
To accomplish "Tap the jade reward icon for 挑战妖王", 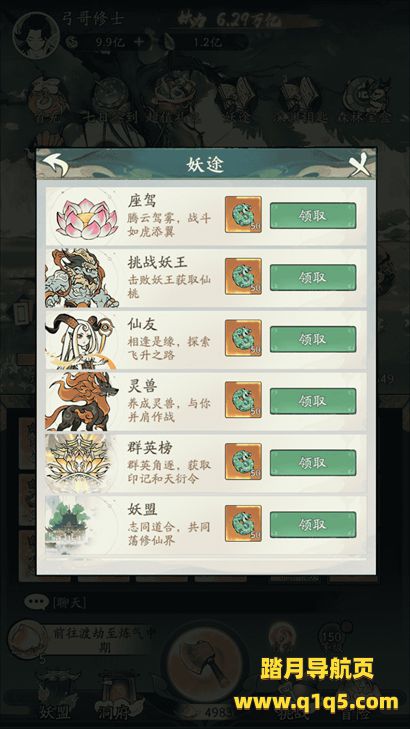I will (243, 276).
